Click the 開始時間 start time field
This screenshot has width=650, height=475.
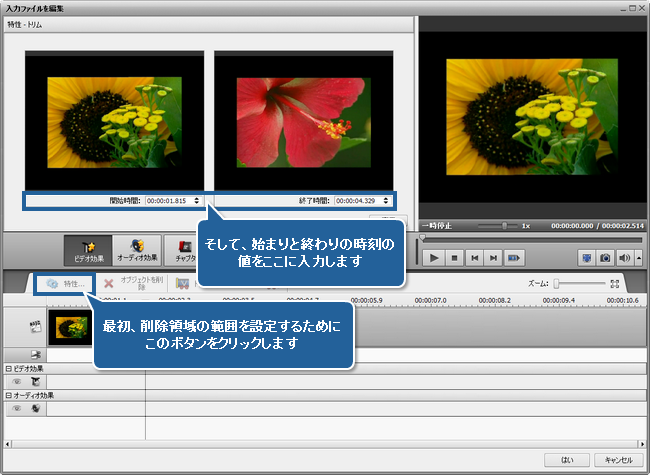coord(170,201)
